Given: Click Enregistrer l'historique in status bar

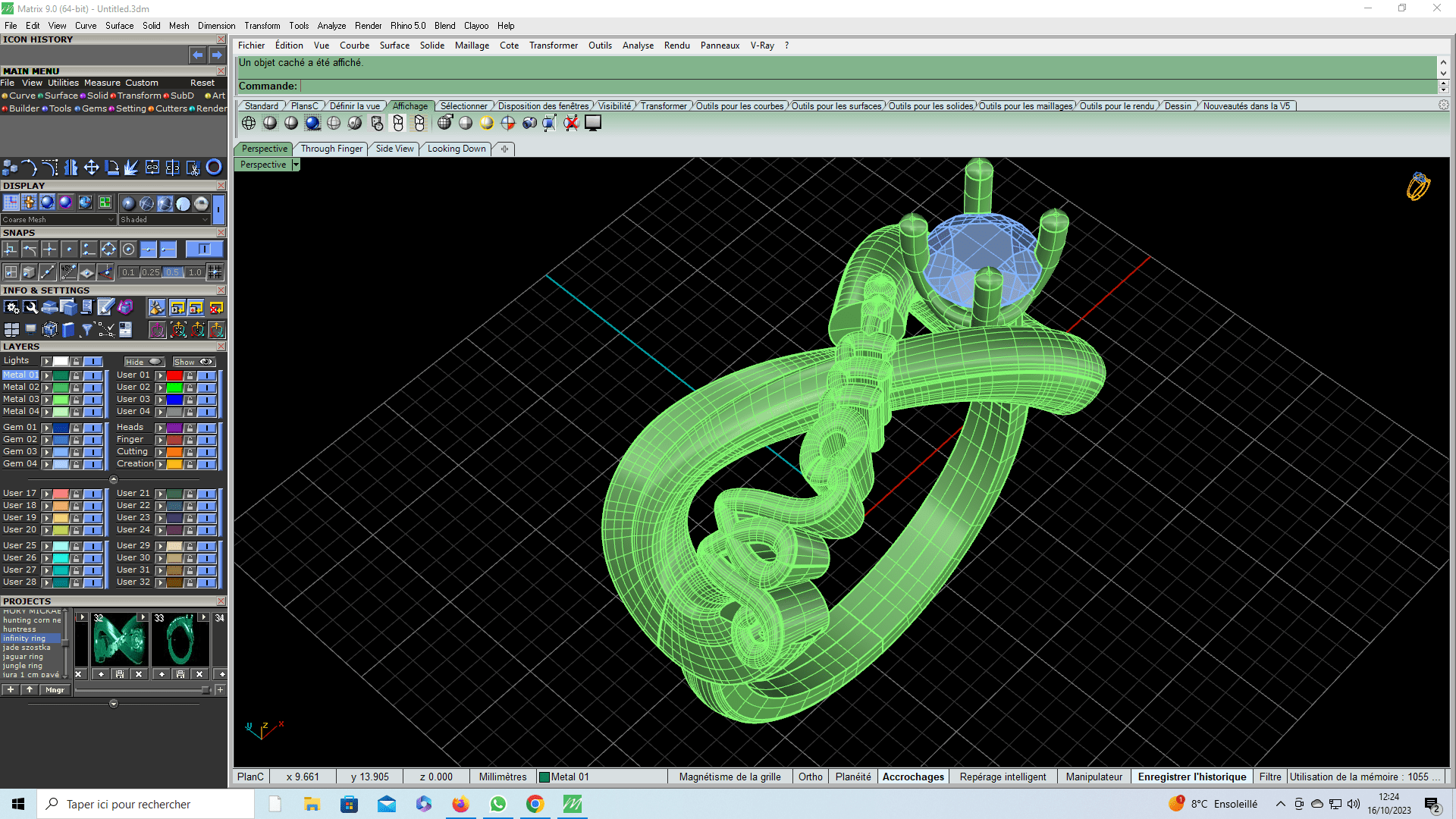Looking at the screenshot, I should pos(1192,777).
